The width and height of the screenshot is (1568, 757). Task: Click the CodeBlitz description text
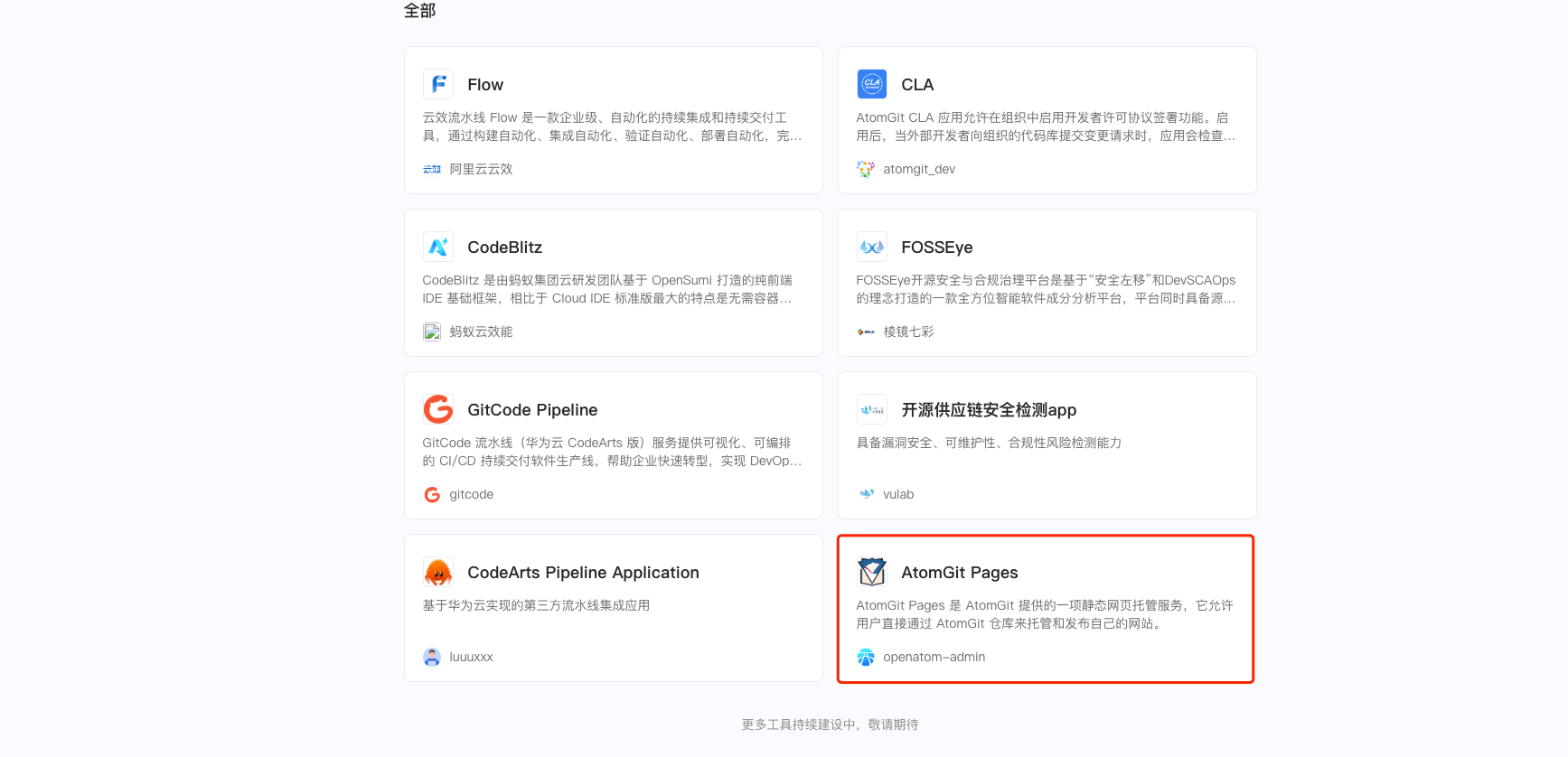coord(607,289)
